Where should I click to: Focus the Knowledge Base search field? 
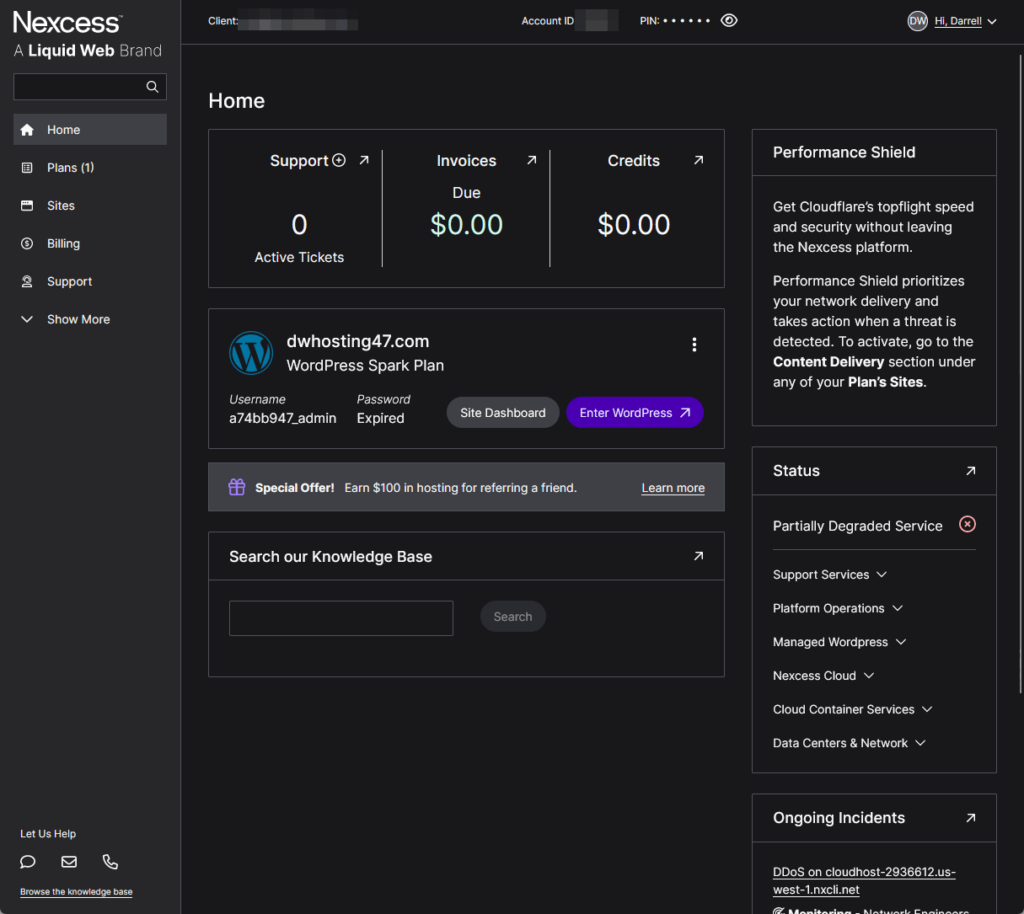pos(341,618)
